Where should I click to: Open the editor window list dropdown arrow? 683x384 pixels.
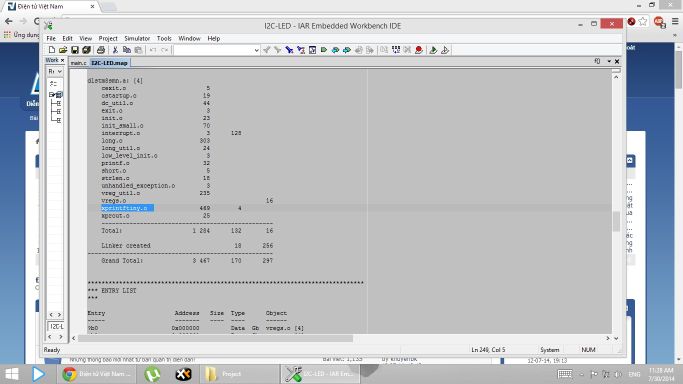609,61
